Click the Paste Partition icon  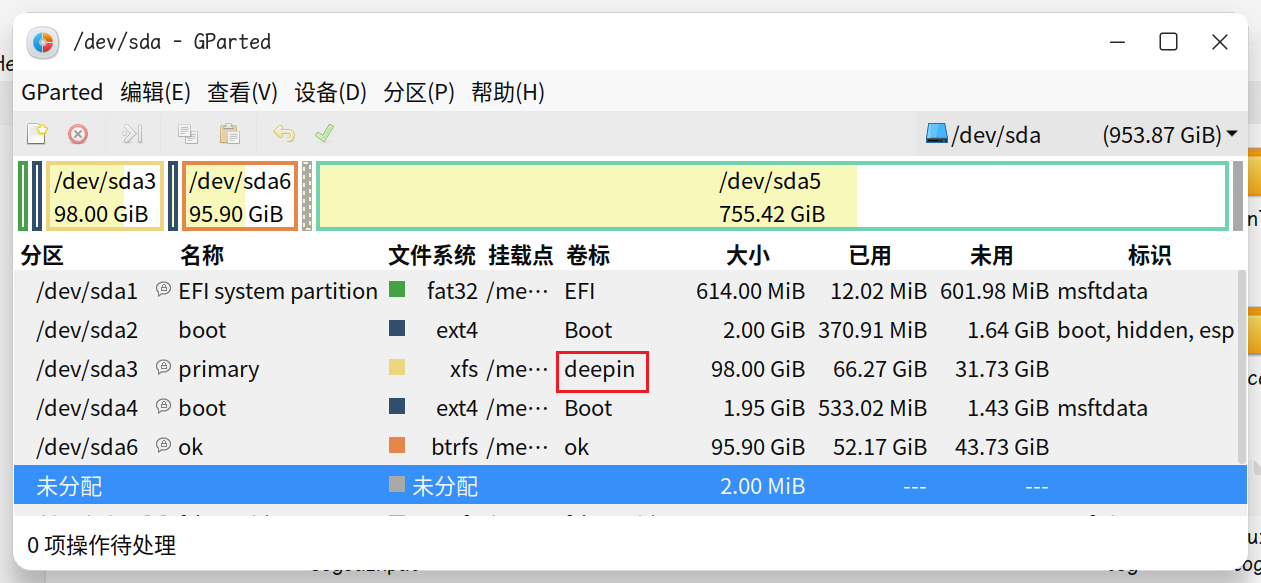click(228, 133)
